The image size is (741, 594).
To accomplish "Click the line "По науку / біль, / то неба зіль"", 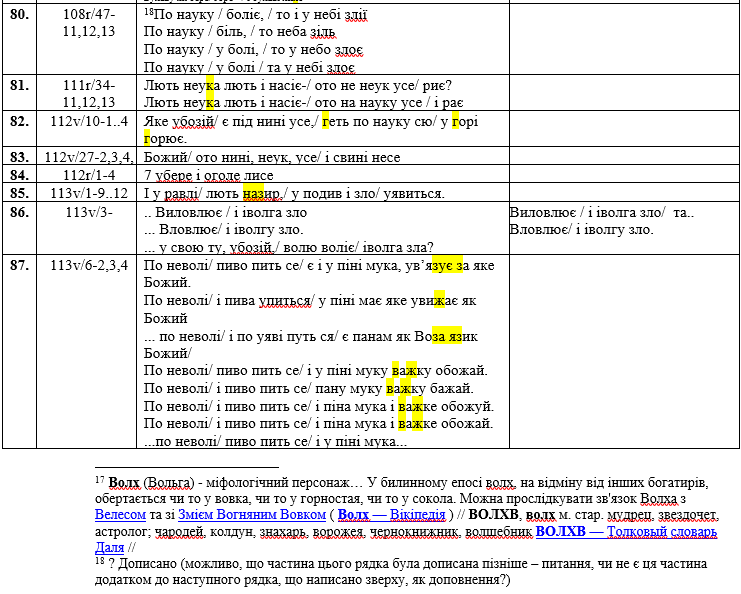I will (240, 32).
